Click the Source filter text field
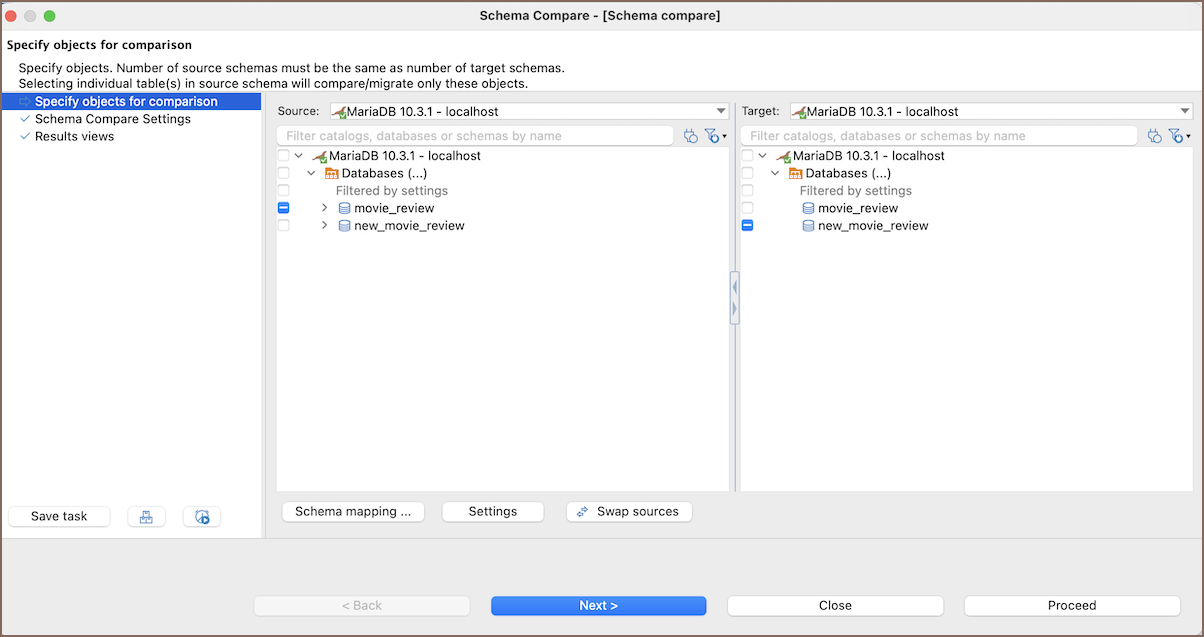1204x637 pixels. click(x=475, y=136)
